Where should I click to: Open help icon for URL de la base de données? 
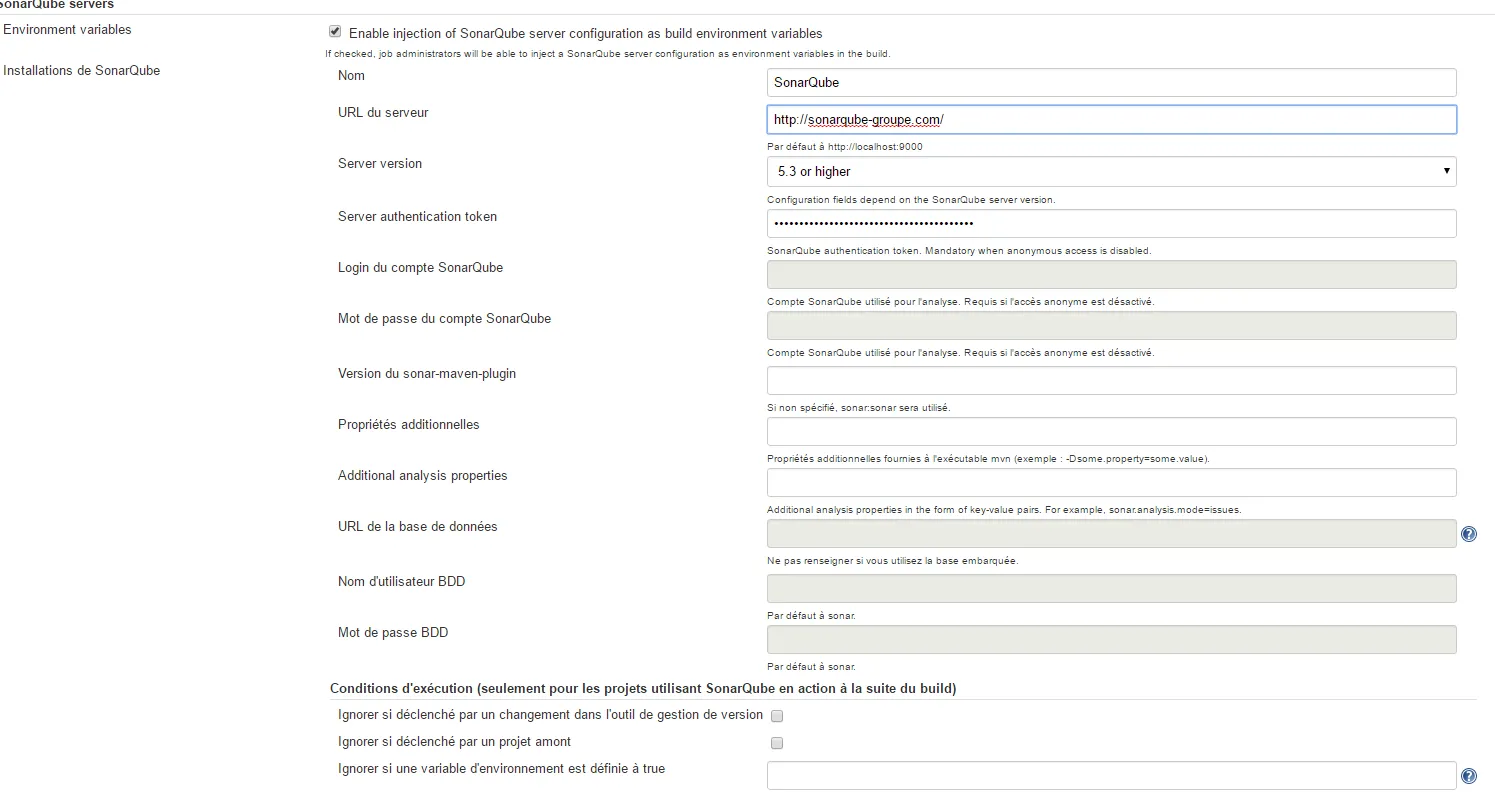click(x=1468, y=534)
